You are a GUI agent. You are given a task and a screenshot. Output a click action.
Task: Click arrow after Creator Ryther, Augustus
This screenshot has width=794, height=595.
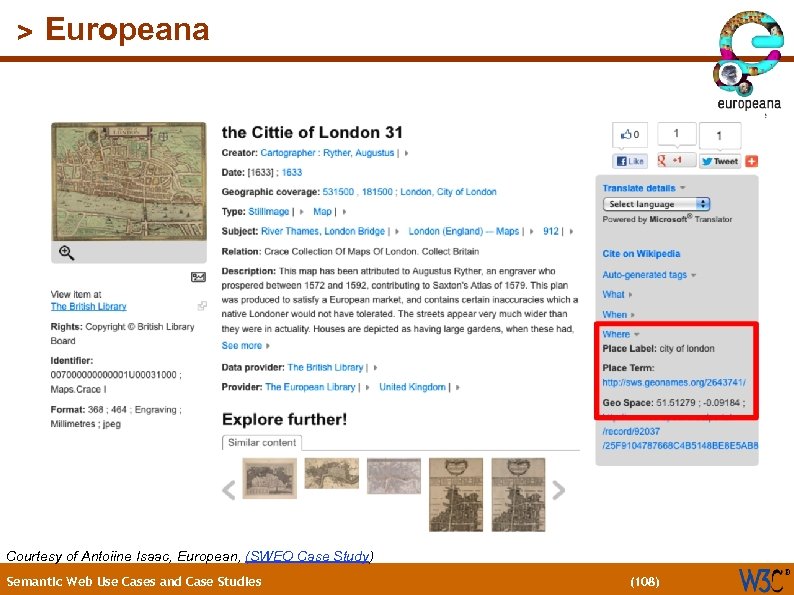pyautogui.click(x=406, y=153)
